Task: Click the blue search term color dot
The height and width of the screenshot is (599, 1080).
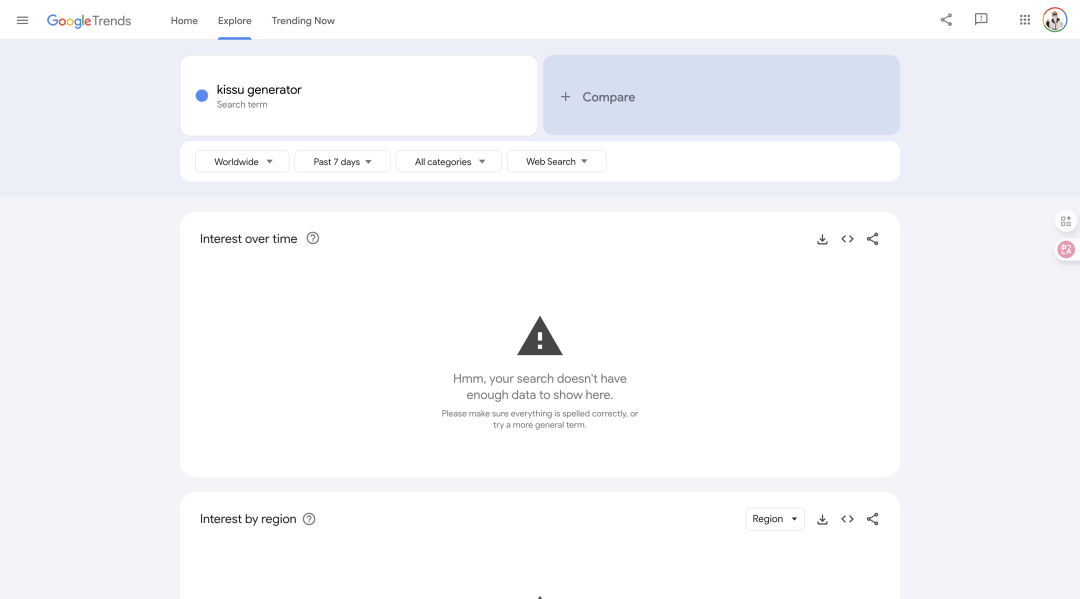Action: click(202, 96)
